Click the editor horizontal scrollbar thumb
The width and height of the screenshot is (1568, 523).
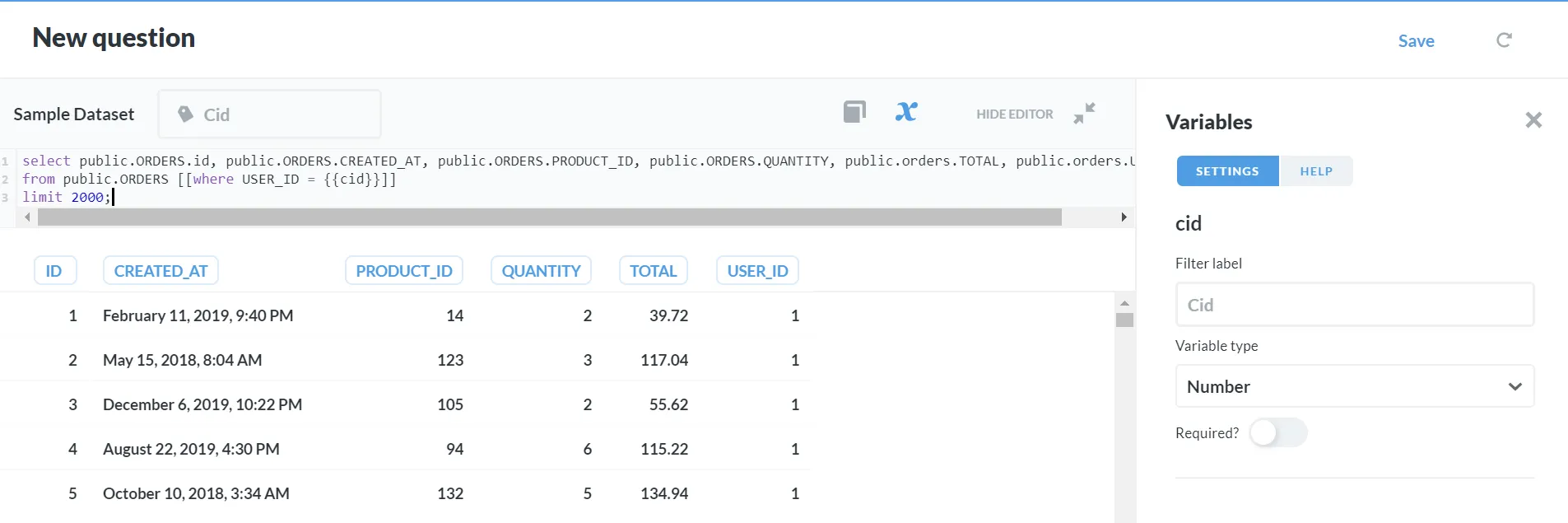[x=550, y=217]
